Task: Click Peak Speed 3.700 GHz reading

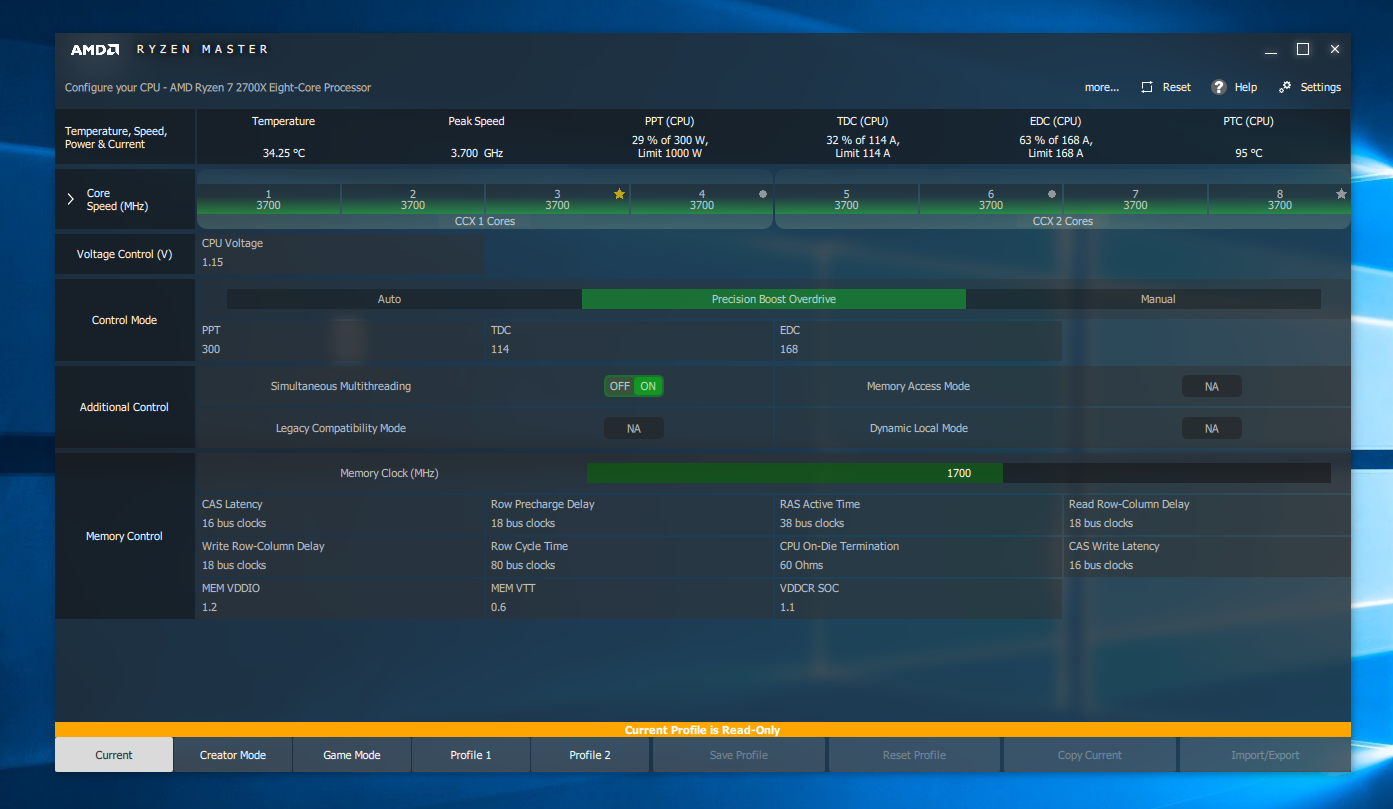Action: tap(477, 153)
